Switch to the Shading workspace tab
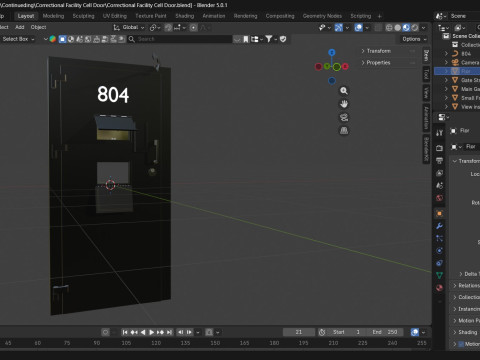The height and width of the screenshot is (360, 480). point(185,16)
